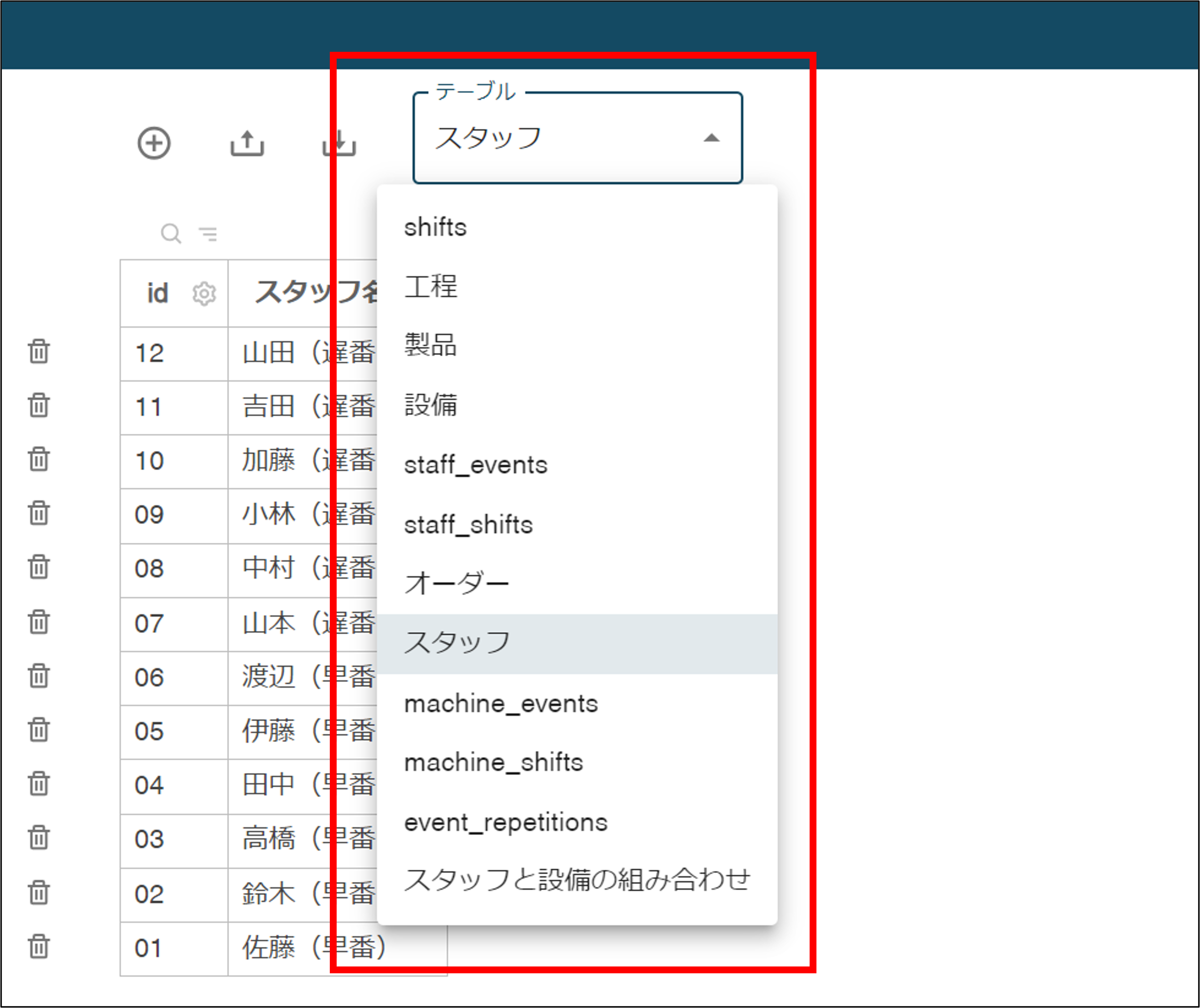Click the staff name cell 吉田

(303, 407)
